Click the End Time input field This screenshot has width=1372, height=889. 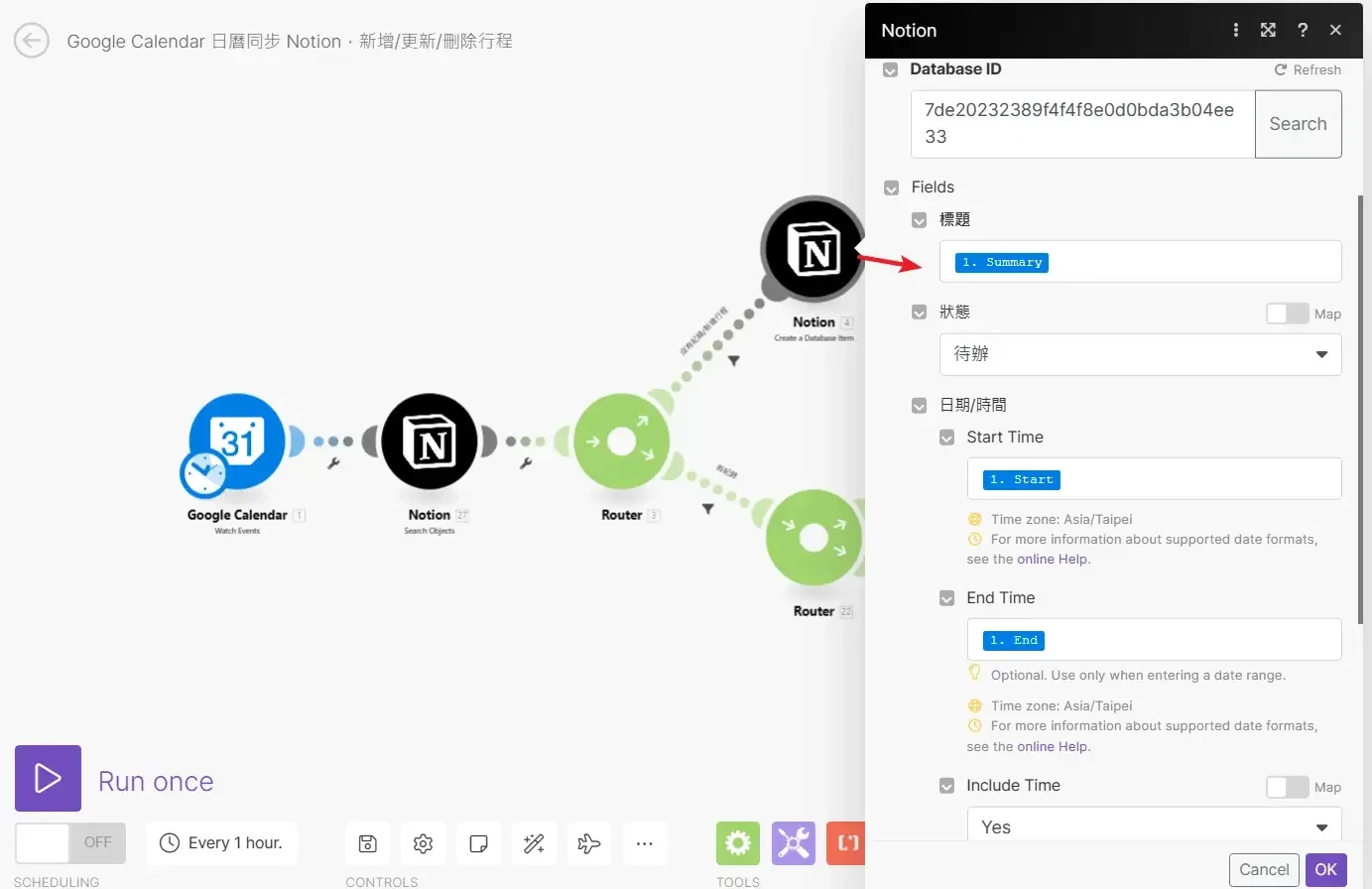[x=1155, y=640]
